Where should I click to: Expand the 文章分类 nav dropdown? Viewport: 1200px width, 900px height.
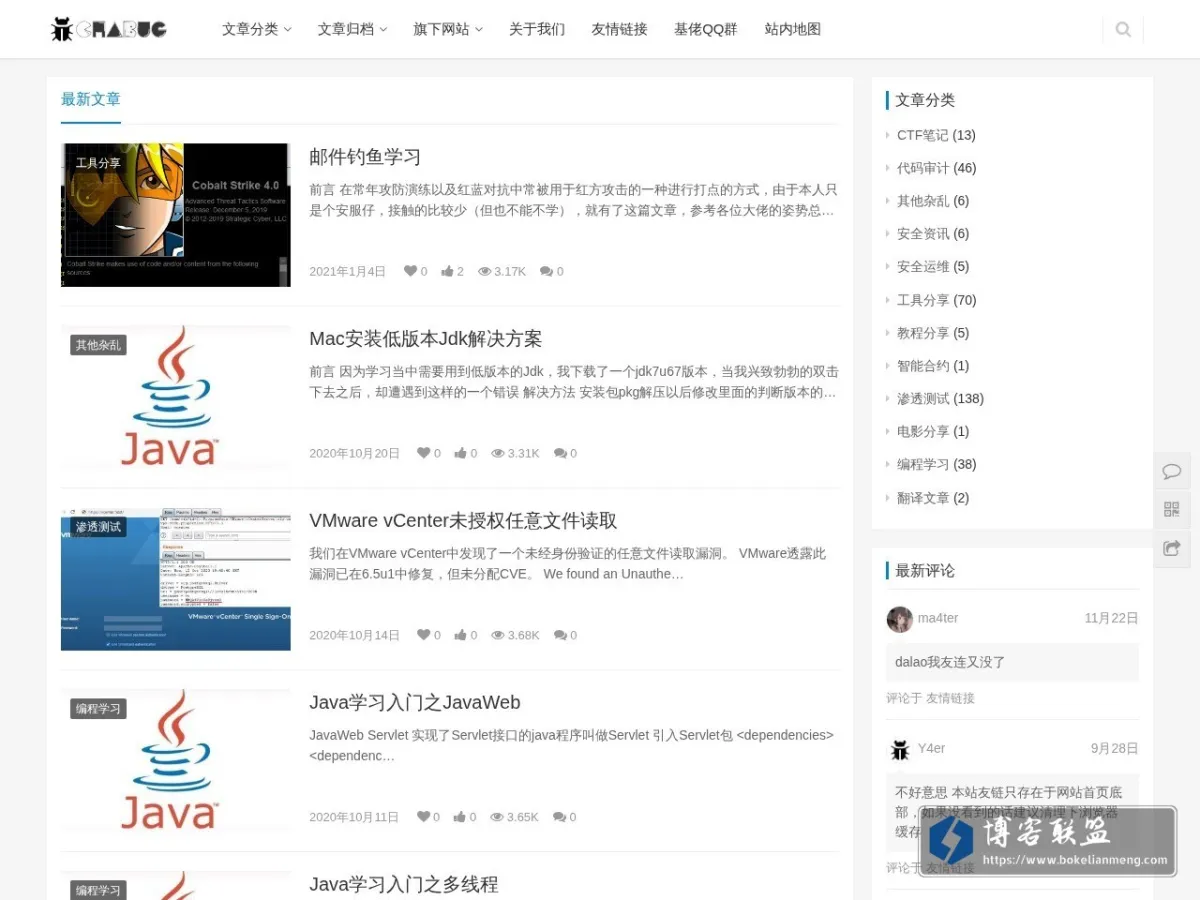point(256,29)
